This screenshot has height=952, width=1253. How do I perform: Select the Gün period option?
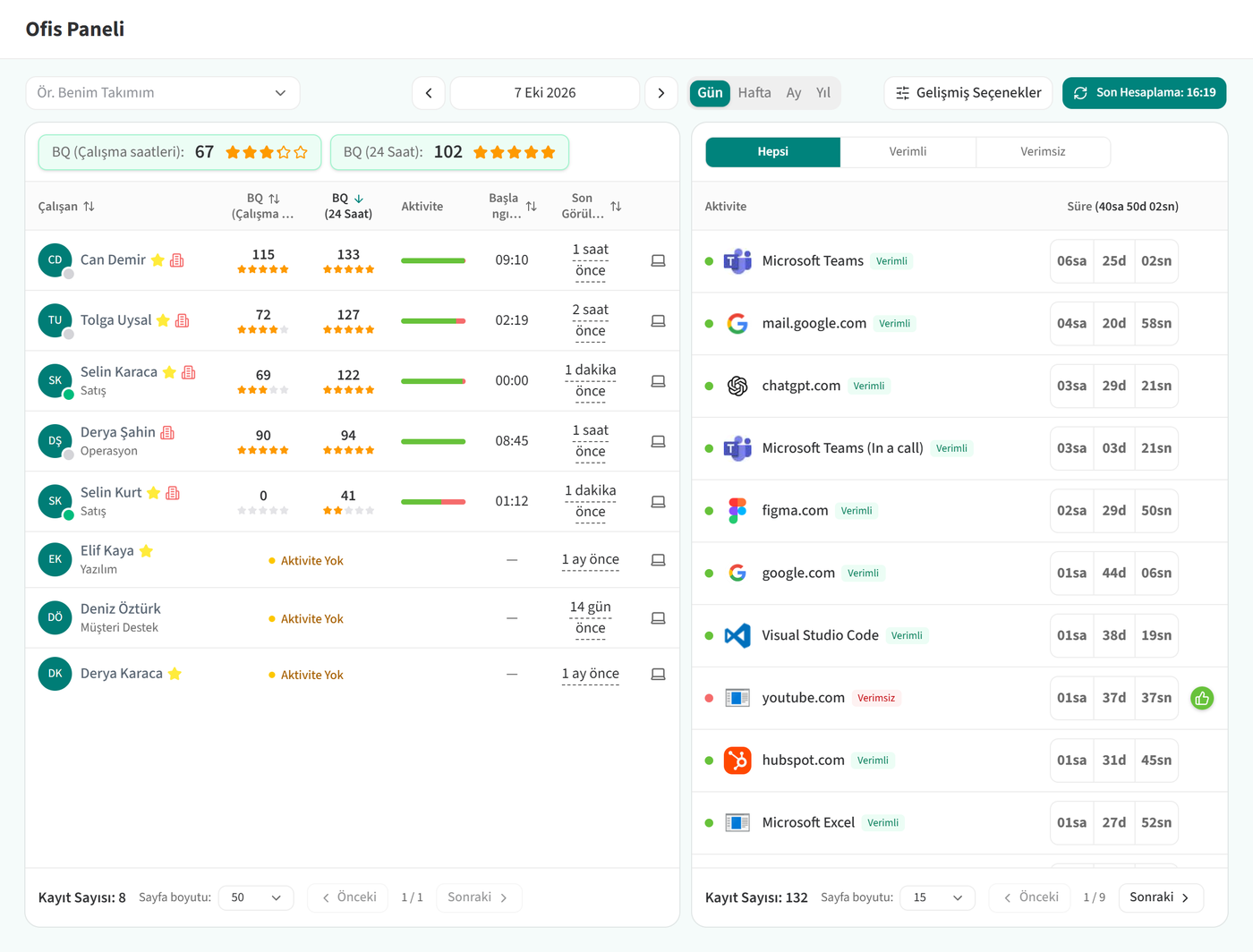point(710,93)
